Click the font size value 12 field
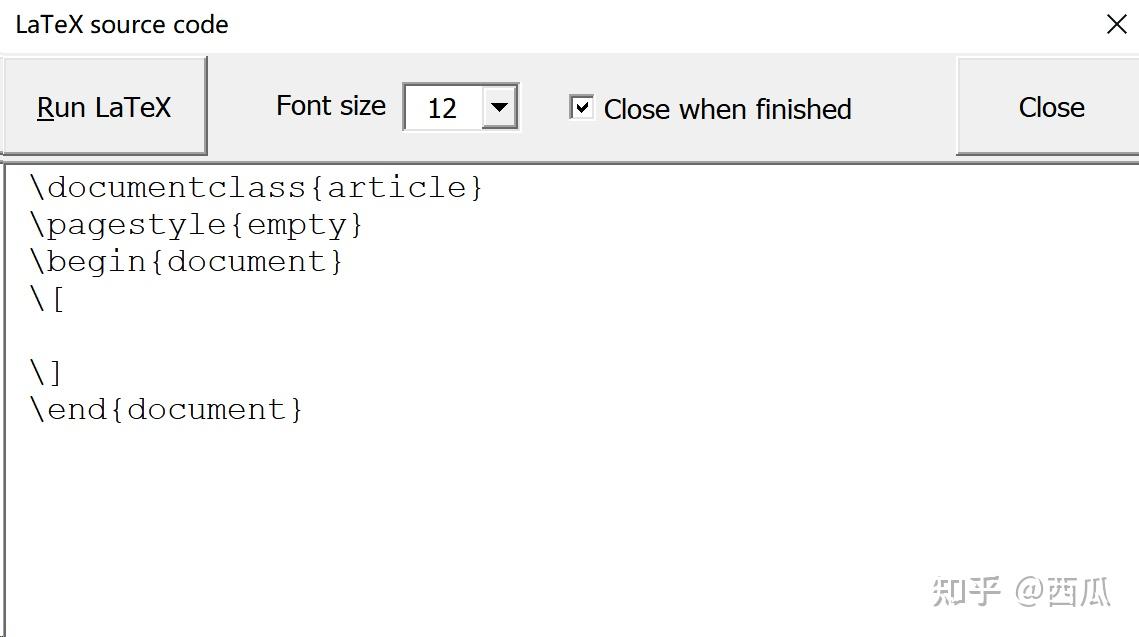Image resolution: width=1139 pixels, height=637 pixels. coord(442,107)
